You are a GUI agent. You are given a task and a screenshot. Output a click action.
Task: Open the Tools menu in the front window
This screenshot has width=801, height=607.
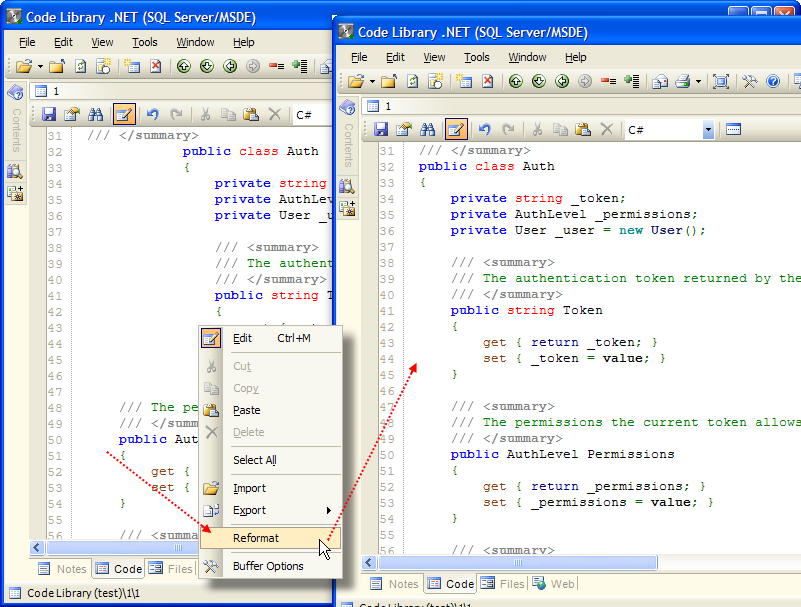[x=477, y=57]
